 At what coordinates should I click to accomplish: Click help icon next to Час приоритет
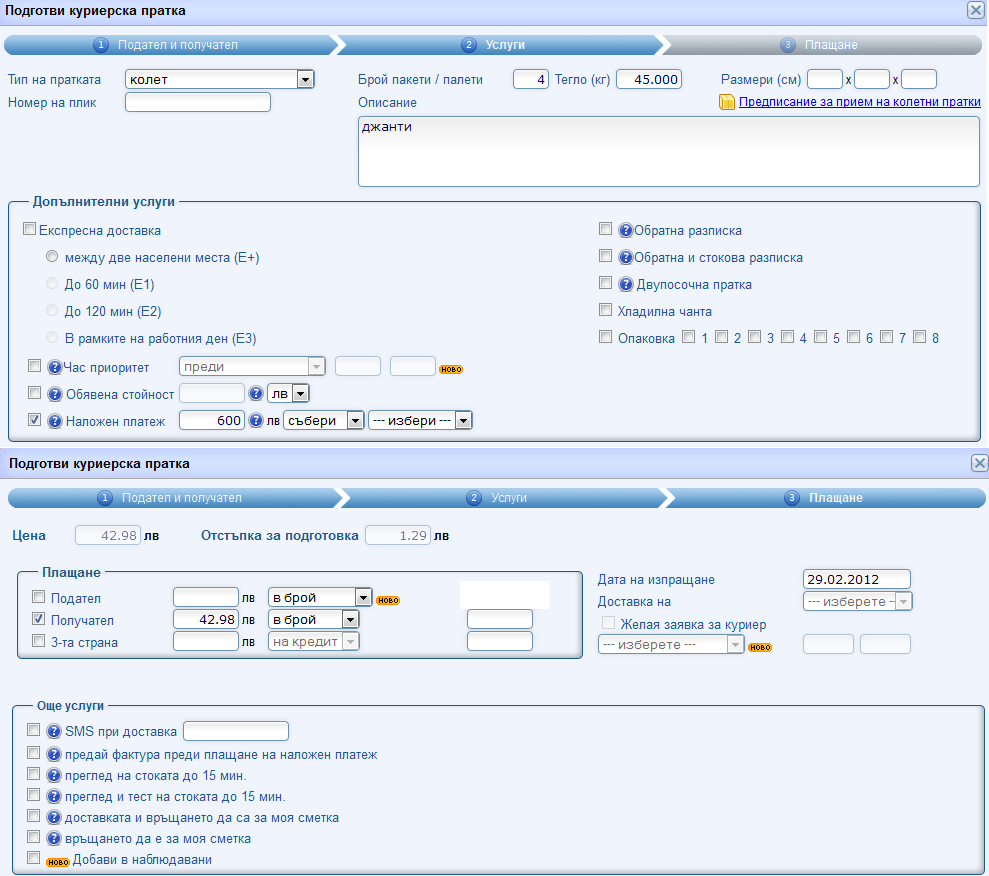click(x=54, y=366)
